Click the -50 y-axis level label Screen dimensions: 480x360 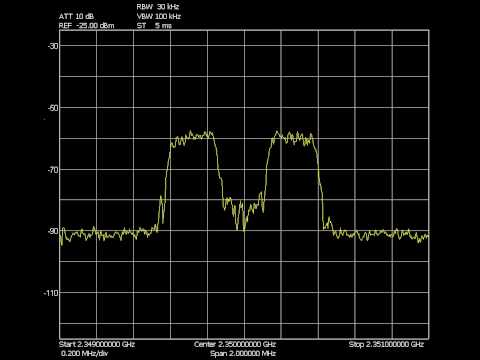pos(53,108)
